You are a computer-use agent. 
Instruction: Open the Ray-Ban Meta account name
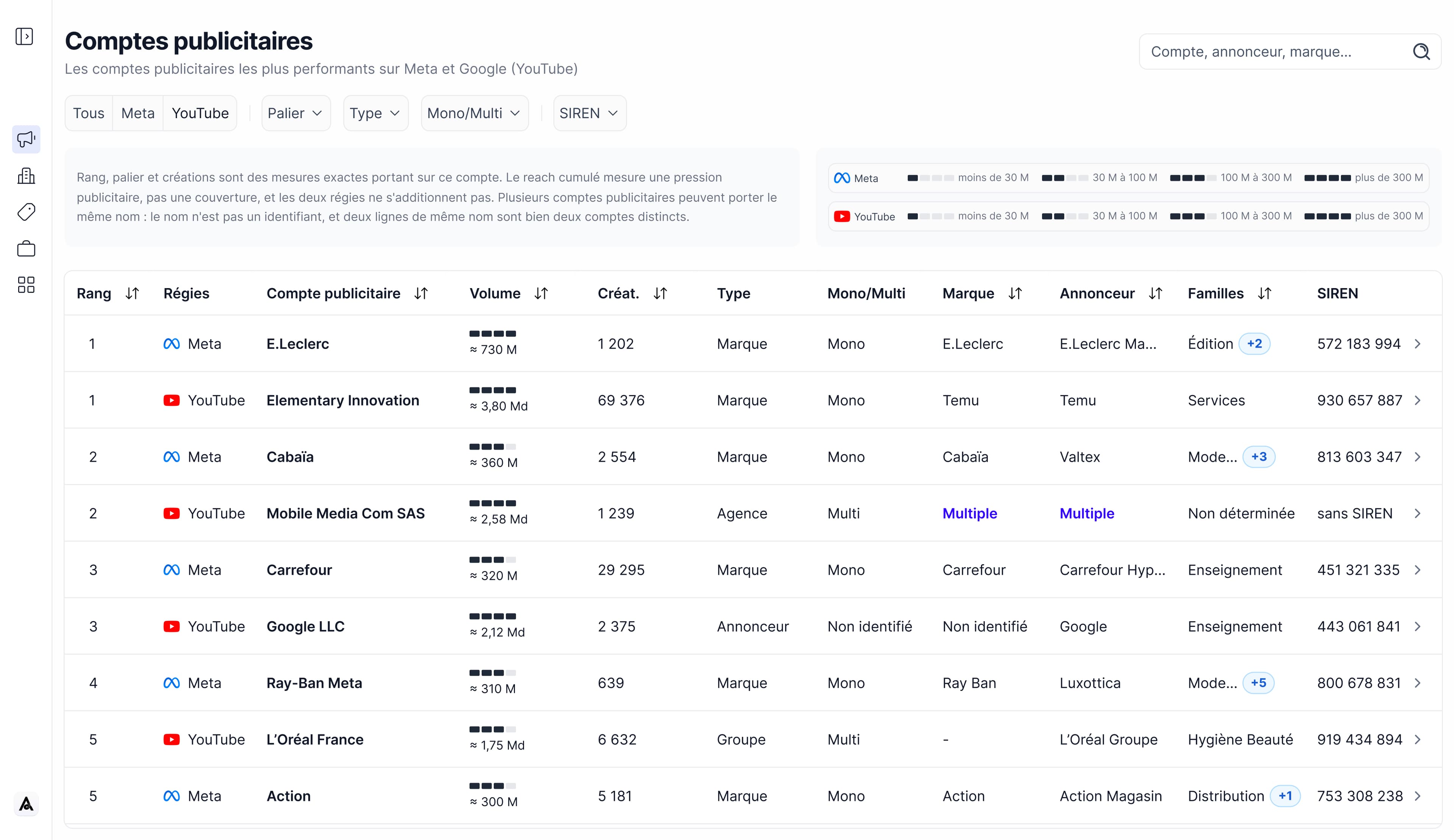point(314,683)
